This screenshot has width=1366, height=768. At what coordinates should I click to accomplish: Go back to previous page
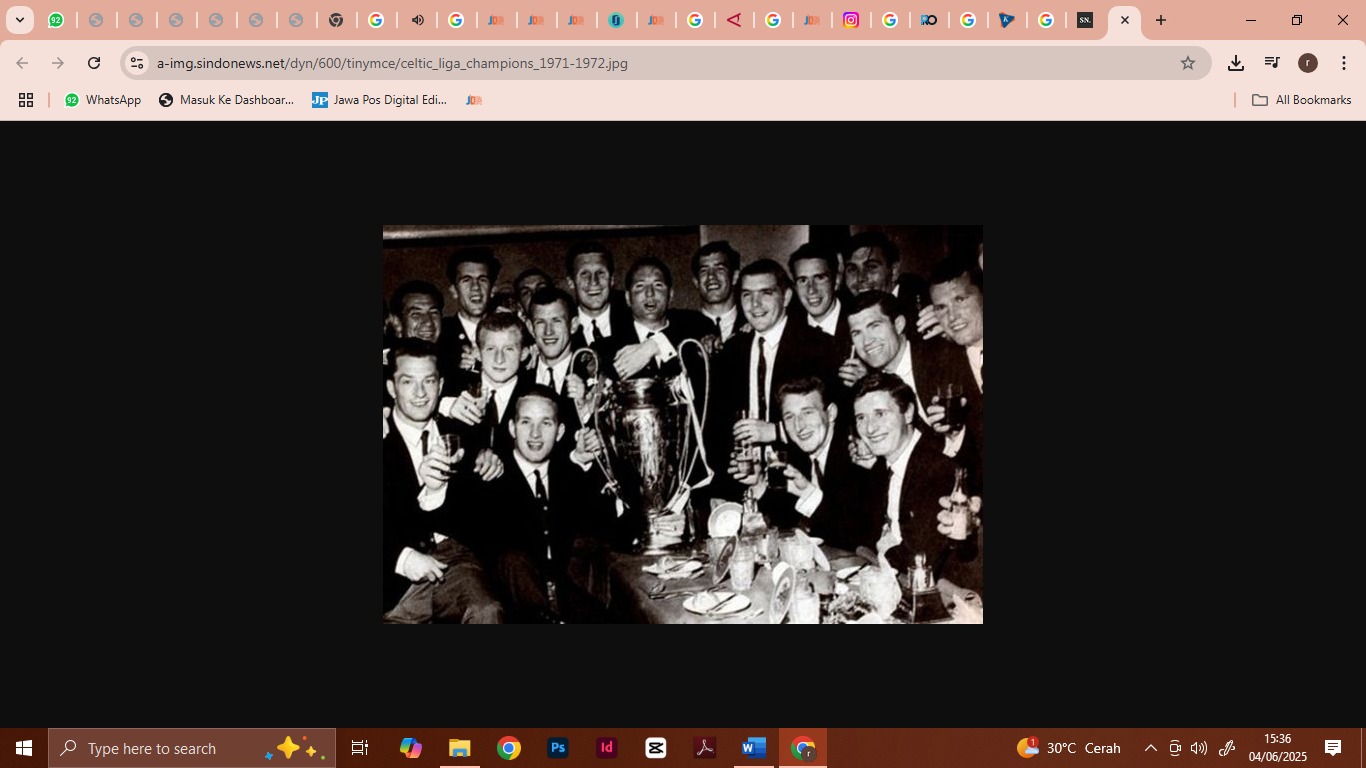click(22, 63)
